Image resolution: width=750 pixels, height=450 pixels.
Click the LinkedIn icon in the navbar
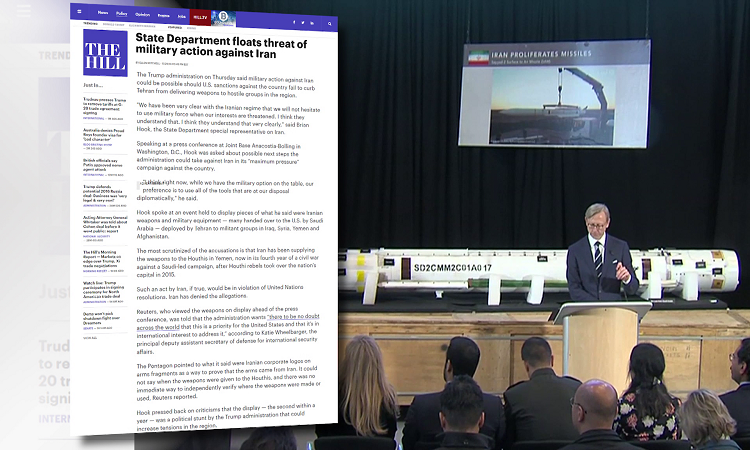(x=312, y=23)
